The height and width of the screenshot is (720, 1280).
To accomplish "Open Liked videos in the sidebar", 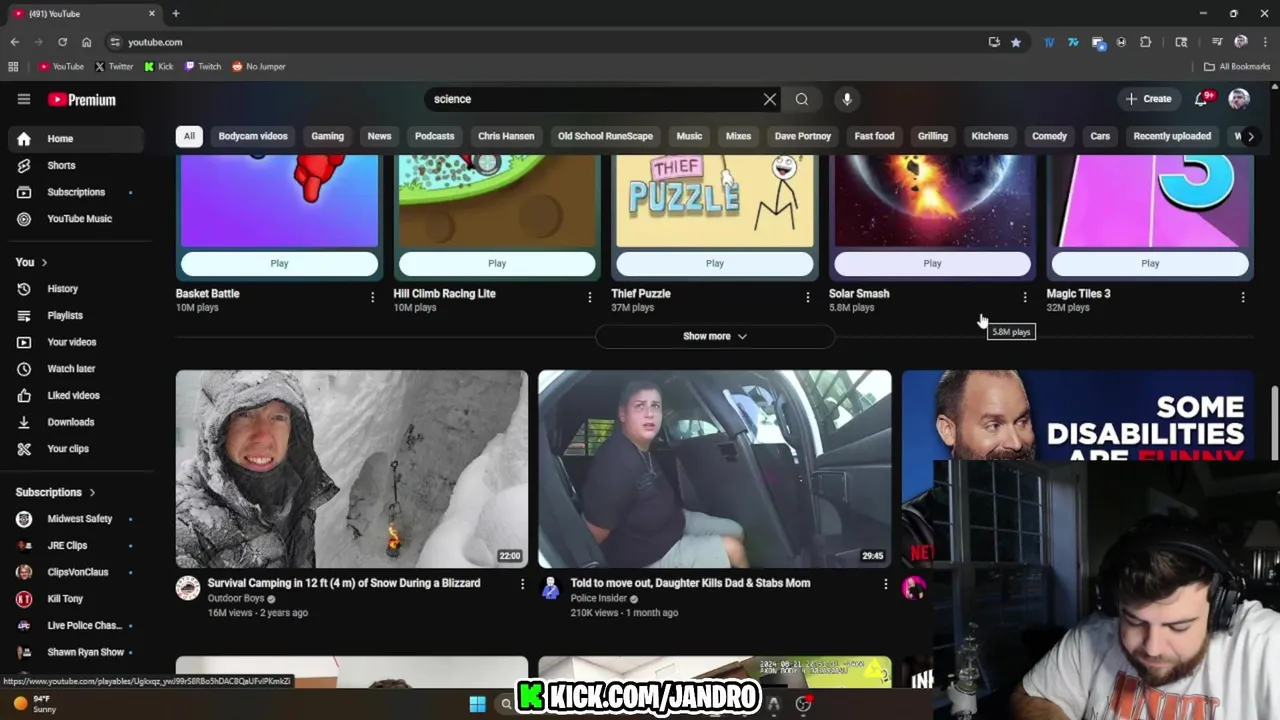I will pyautogui.click(x=76, y=395).
